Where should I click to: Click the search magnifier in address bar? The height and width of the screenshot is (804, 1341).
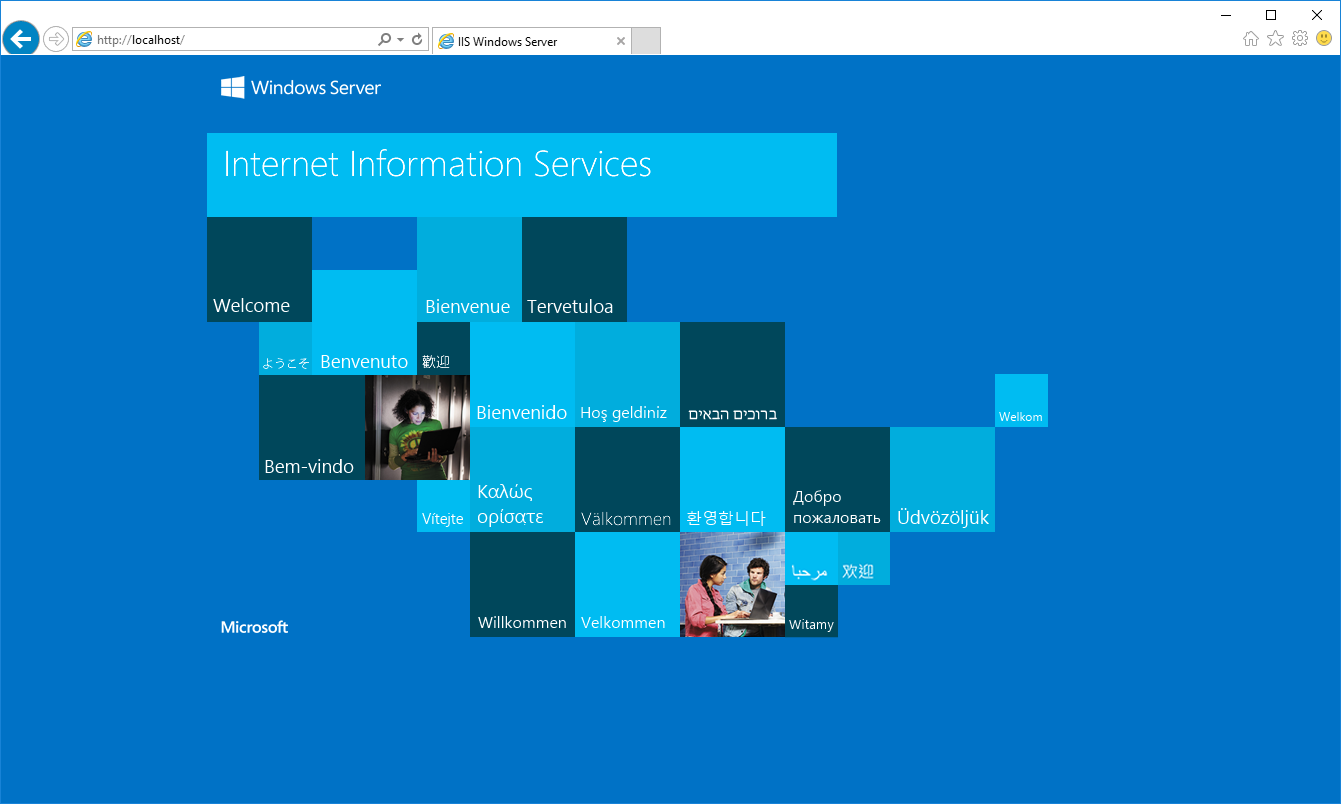[x=384, y=40]
